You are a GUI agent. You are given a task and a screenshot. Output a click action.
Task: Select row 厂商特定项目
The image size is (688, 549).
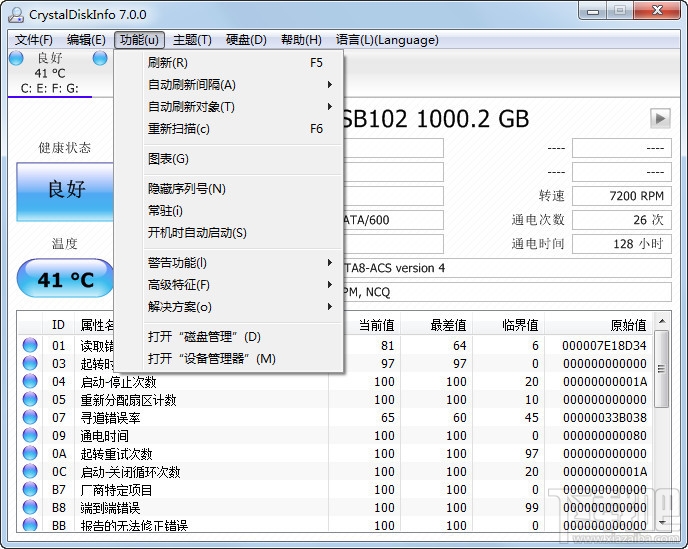[x=335, y=489]
